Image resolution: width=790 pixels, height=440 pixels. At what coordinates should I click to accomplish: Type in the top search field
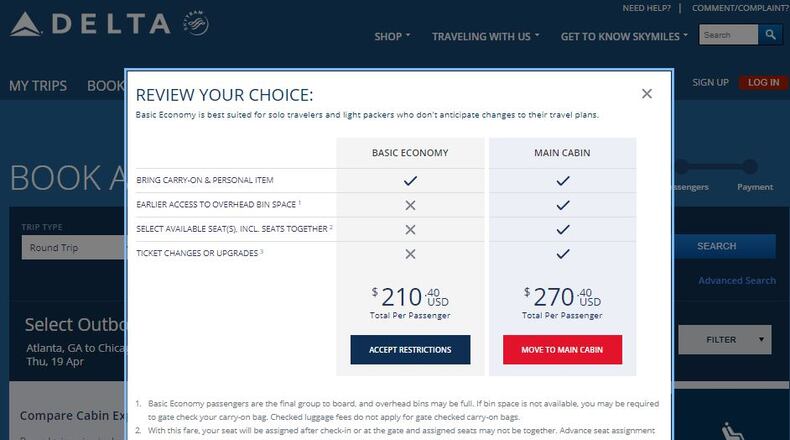[x=729, y=35]
